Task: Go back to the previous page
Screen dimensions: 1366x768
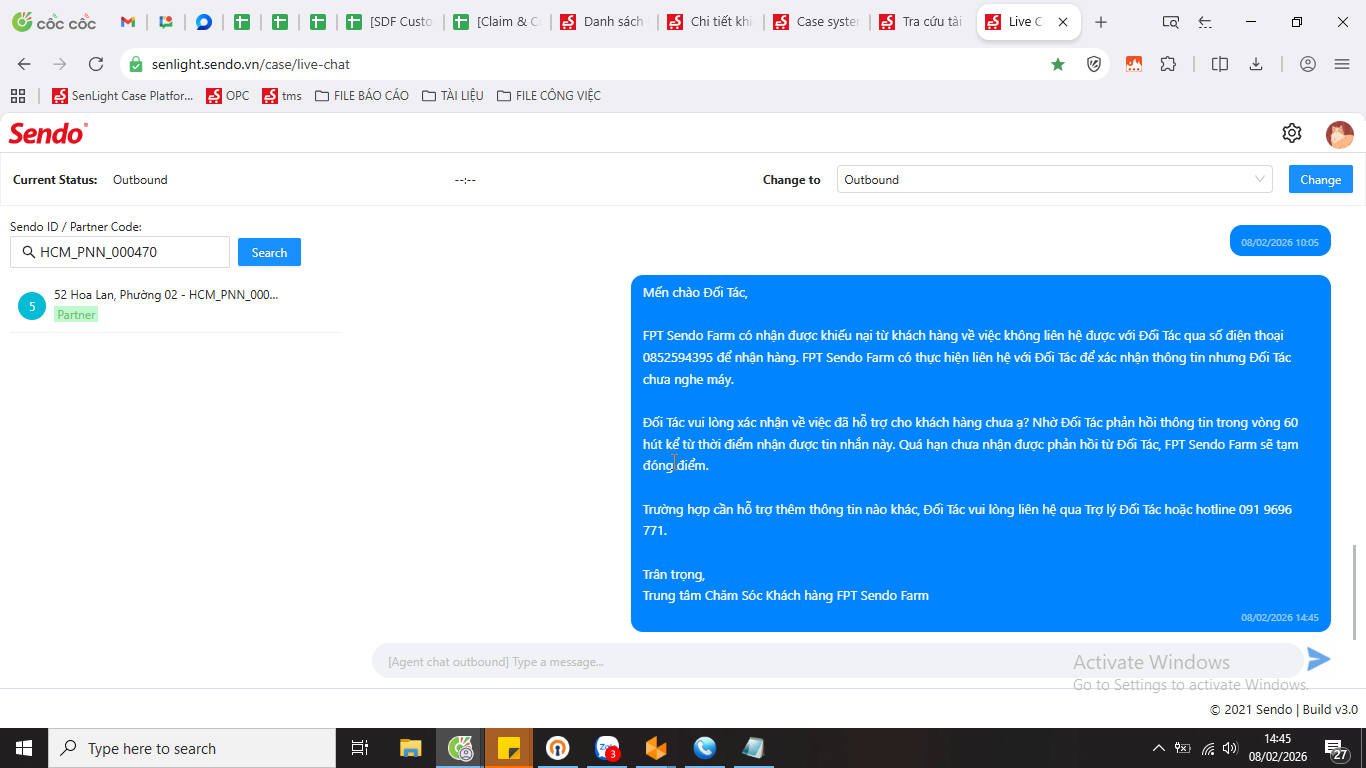Action: coord(24,64)
